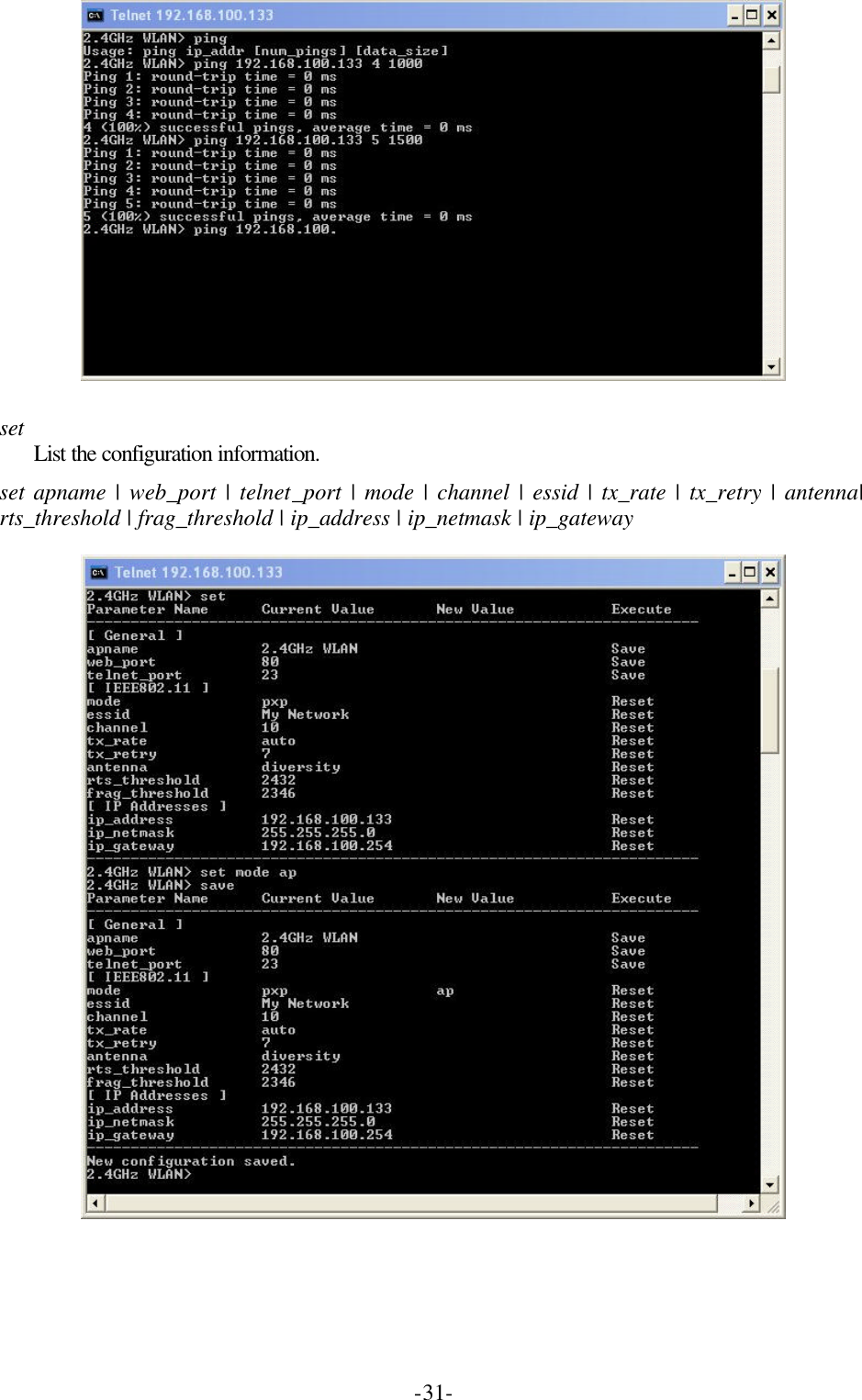The width and height of the screenshot is (862, 1400).
Task: Click the Telnet C:\ icon in bottom window title bar
Action: click(x=98, y=571)
